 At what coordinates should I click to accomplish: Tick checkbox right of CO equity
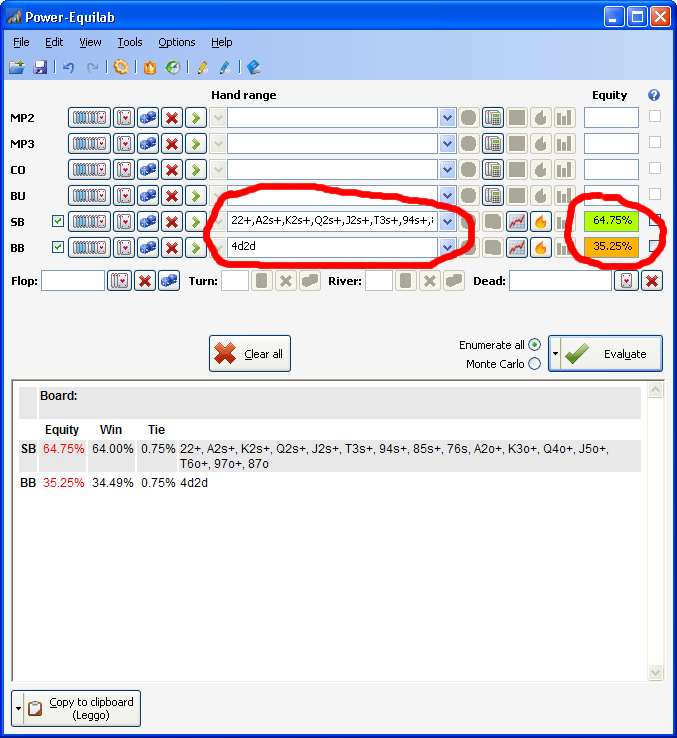pos(655,168)
